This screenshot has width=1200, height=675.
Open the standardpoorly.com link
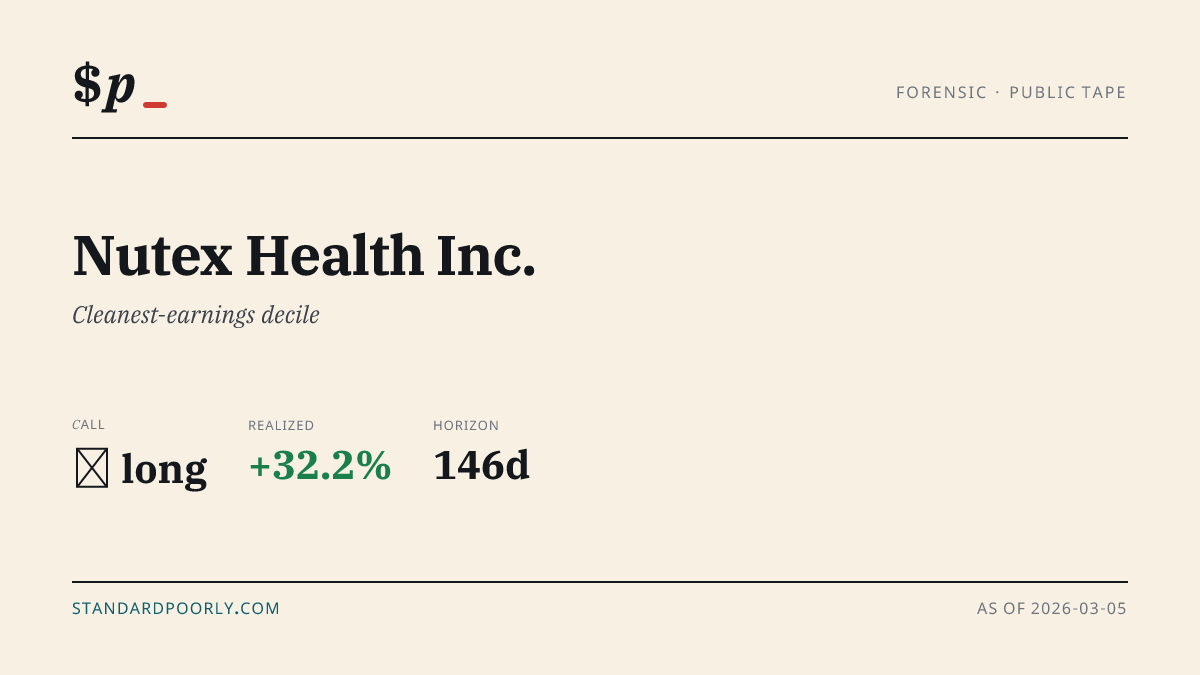176,608
